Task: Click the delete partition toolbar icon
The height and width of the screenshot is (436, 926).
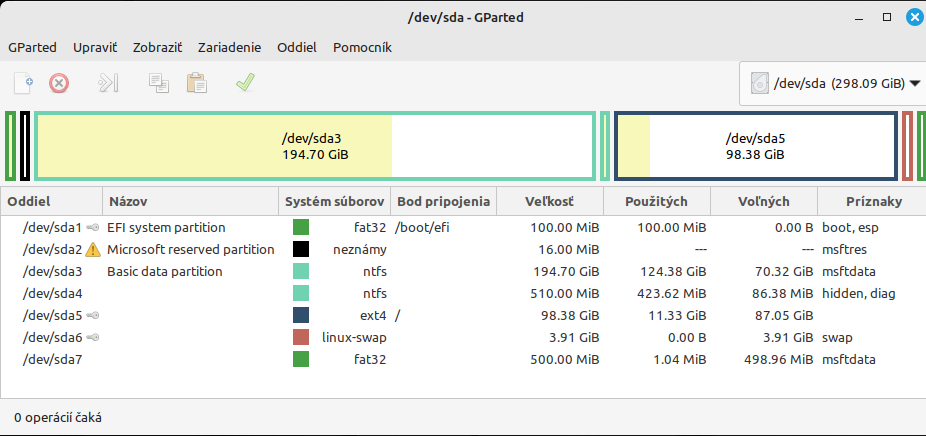Action: tap(59, 83)
